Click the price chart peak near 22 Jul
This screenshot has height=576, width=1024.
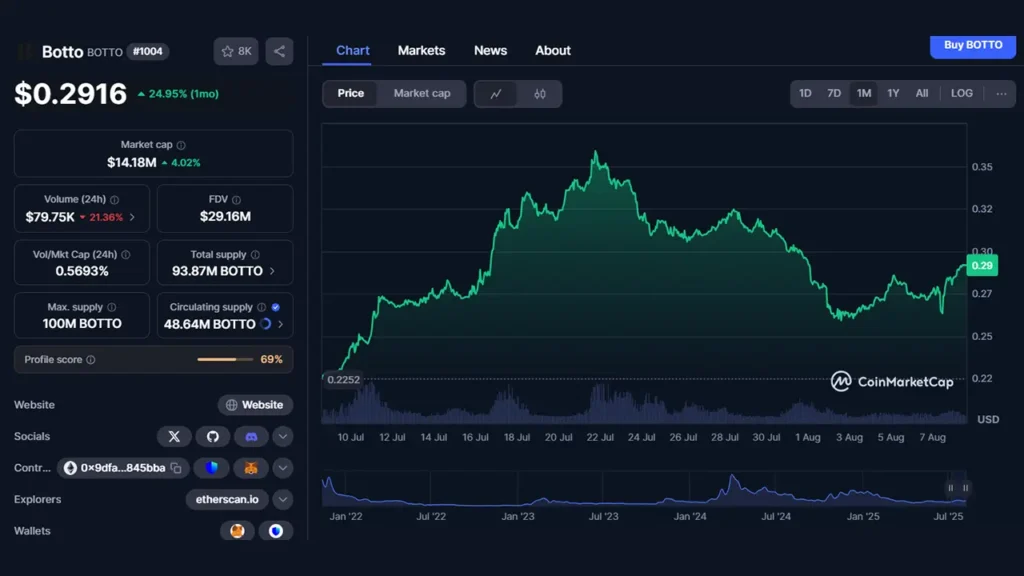tap(596, 153)
